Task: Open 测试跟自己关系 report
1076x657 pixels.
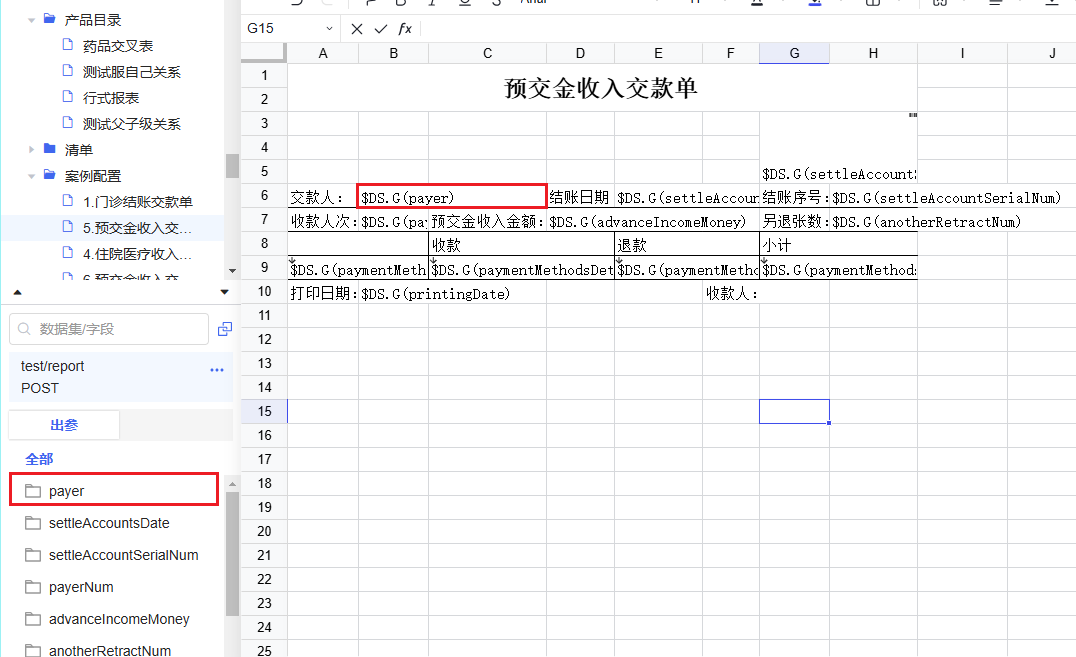Action: tap(132, 72)
